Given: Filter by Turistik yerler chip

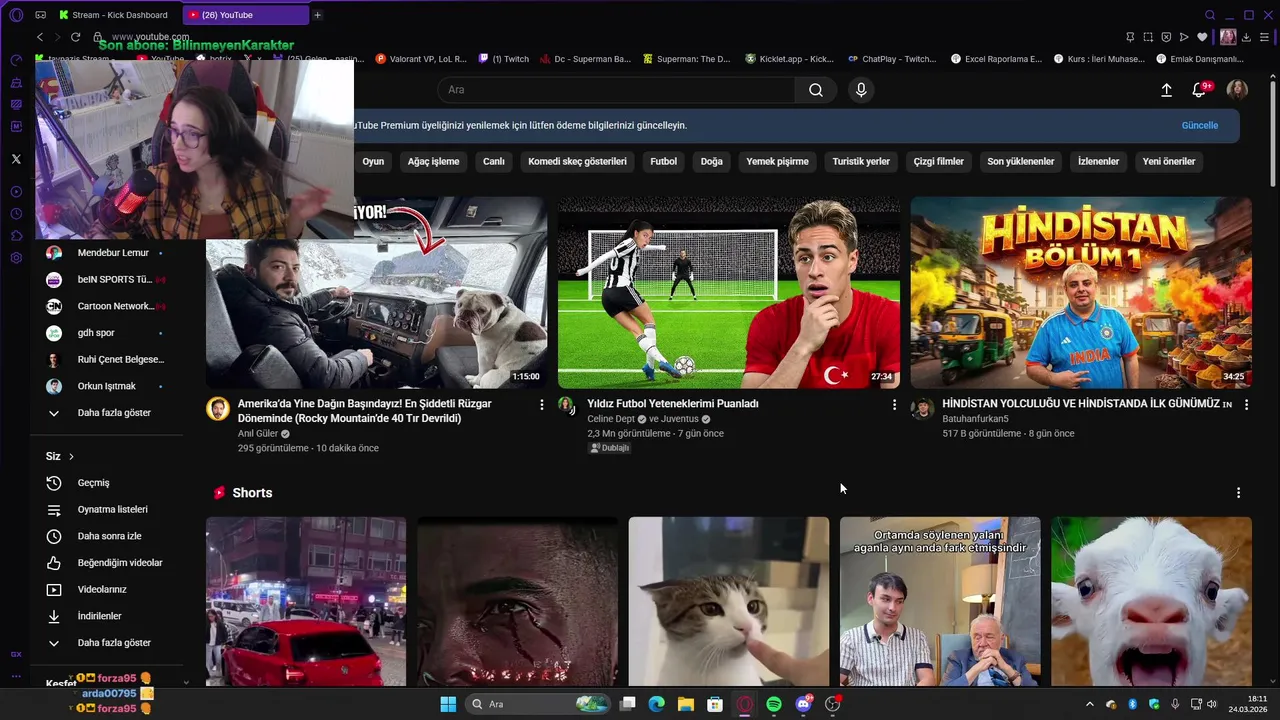Looking at the screenshot, I should [861, 161].
